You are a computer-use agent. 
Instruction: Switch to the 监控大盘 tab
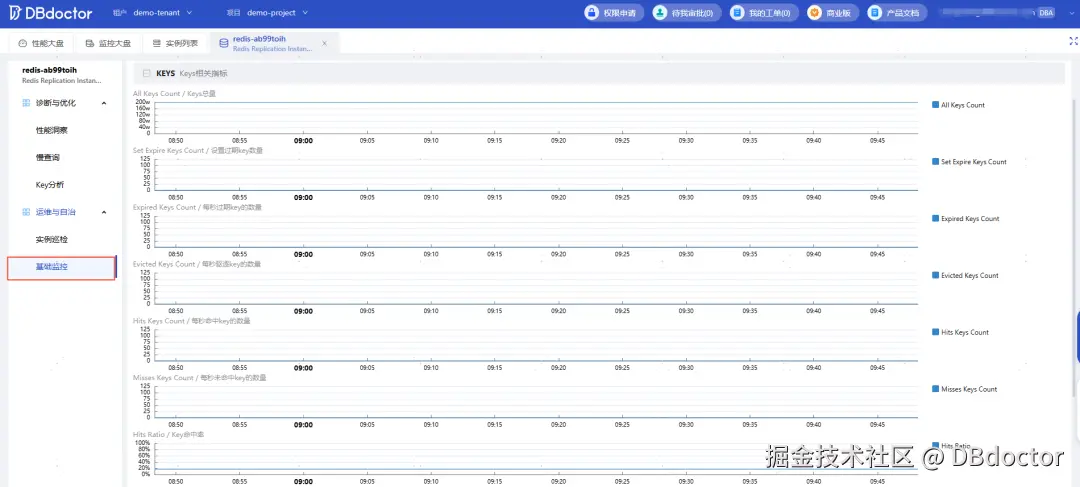click(x=108, y=43)
